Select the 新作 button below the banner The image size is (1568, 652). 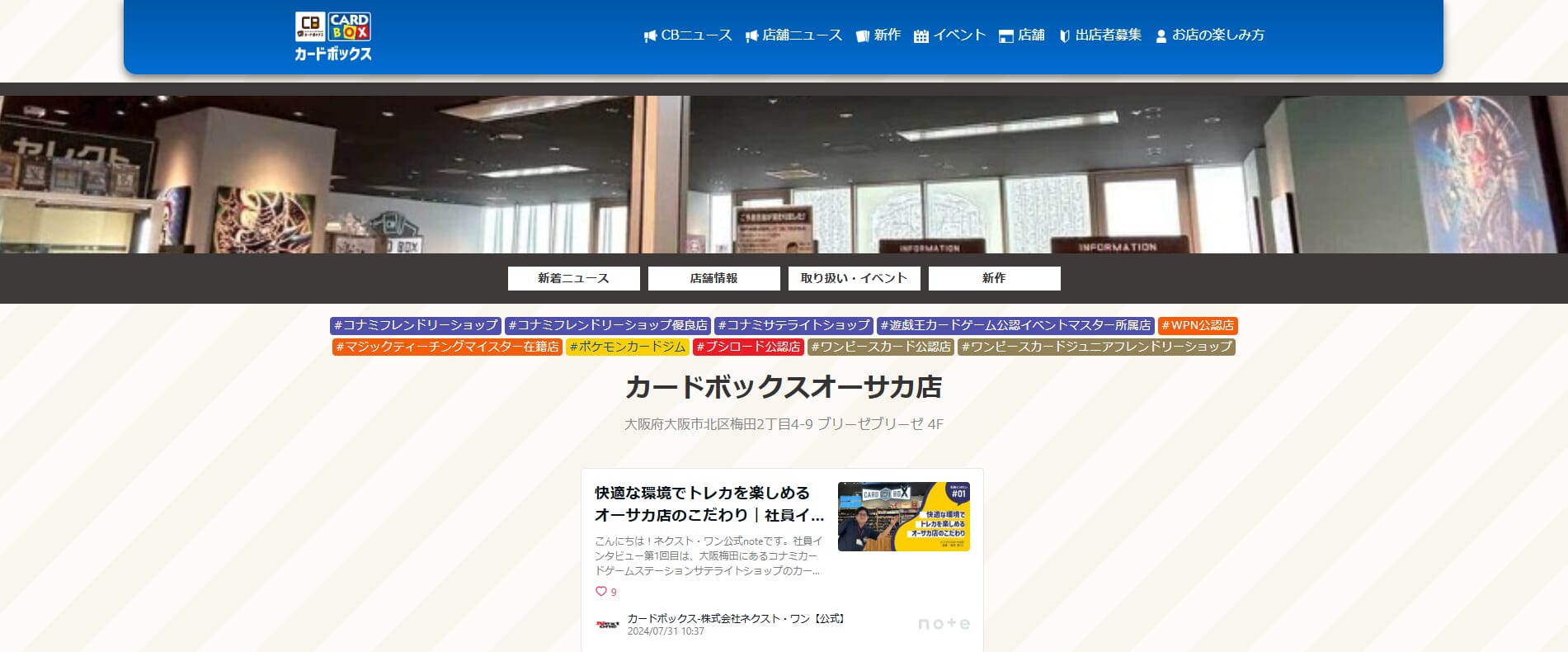tap(995, 278)
